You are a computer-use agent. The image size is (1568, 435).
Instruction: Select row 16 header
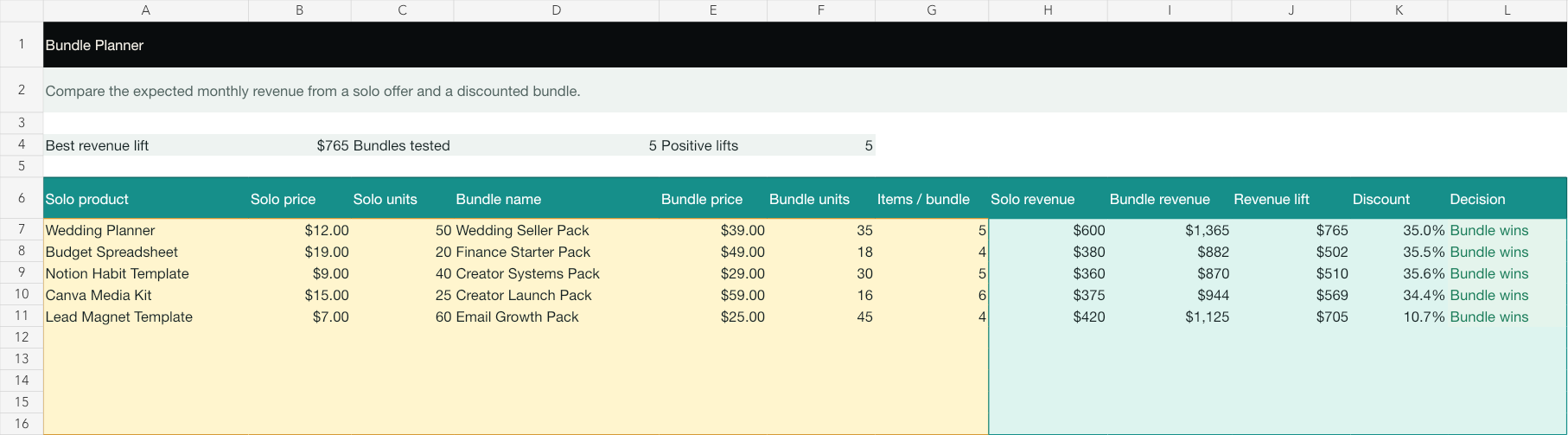[22, 424]
